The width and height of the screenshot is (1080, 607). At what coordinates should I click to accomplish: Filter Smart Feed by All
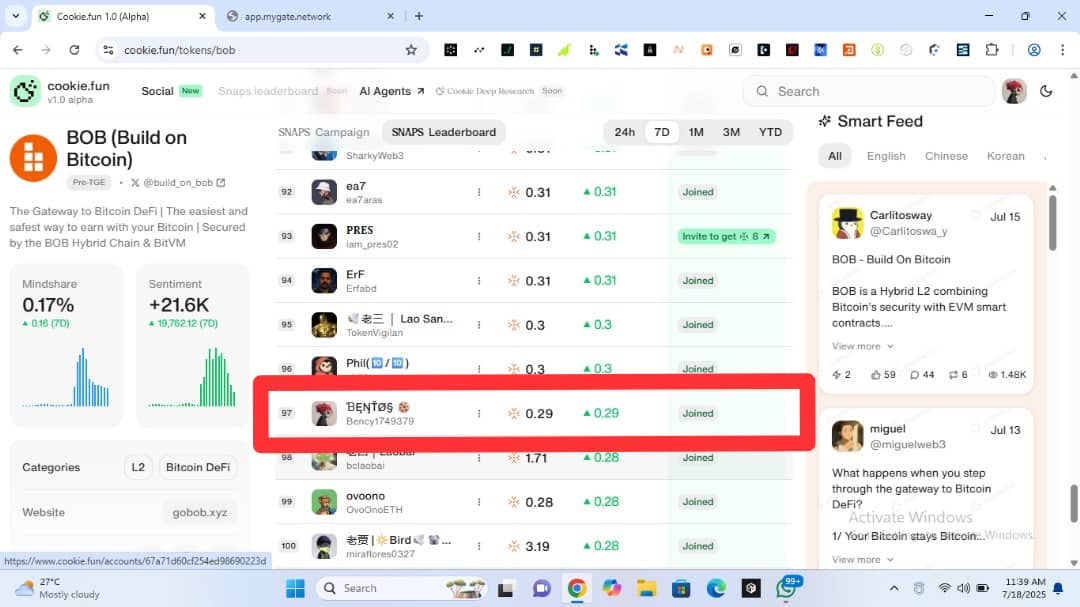835,156
